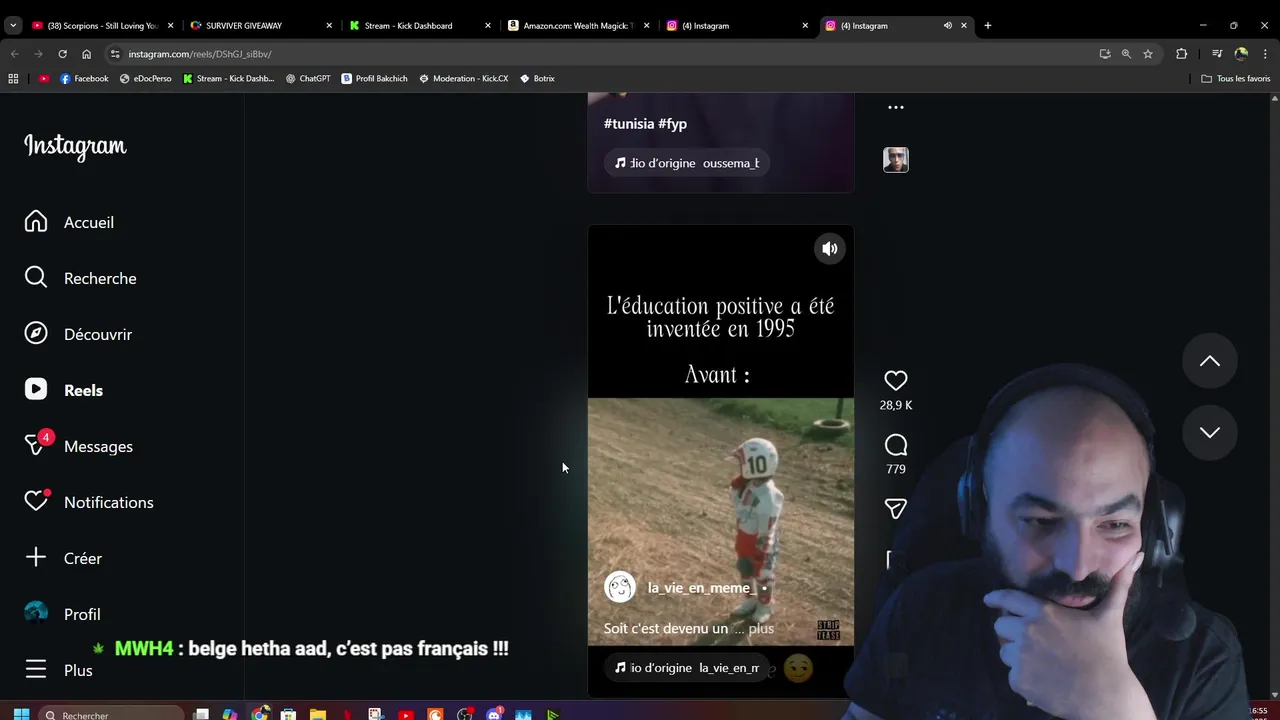This screenshot has height=720, width=1280.
Task: Open eDocPerso bookmark
Action: [145, 78]
